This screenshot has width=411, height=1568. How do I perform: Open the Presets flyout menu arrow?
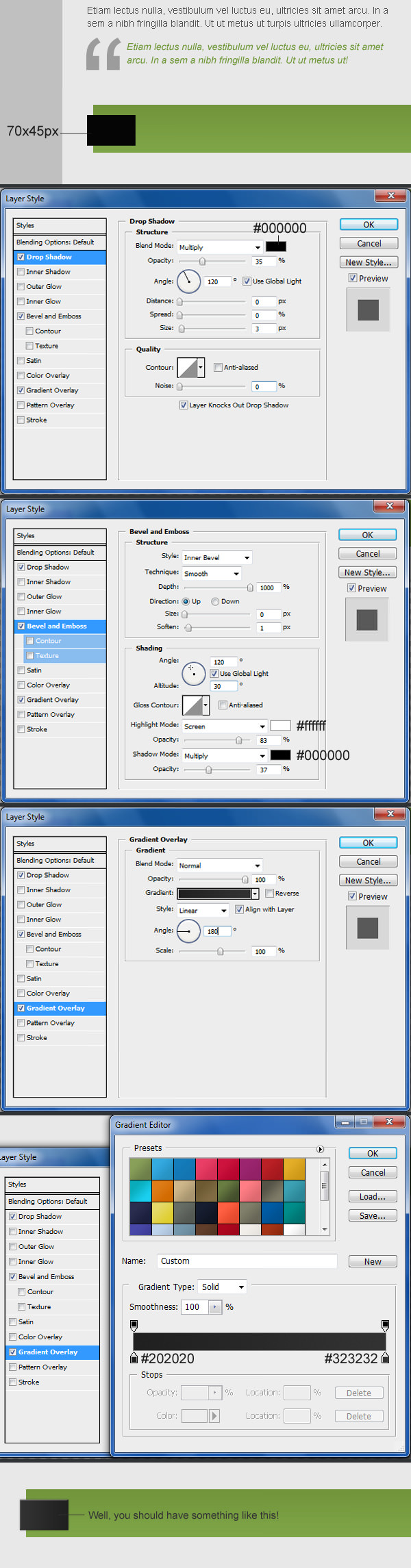(320, 1148)
